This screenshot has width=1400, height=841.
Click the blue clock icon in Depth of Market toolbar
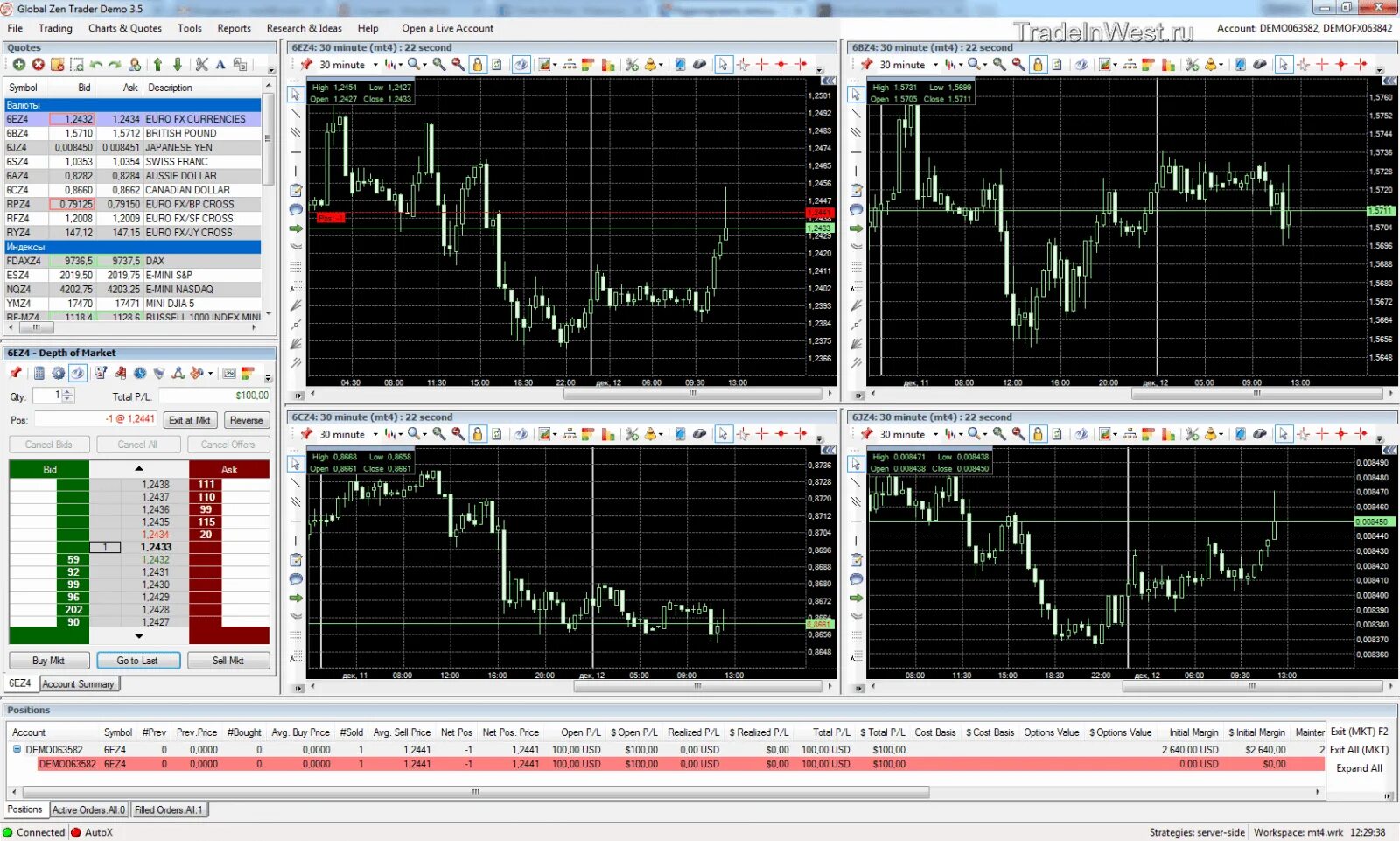coord(140,374)
